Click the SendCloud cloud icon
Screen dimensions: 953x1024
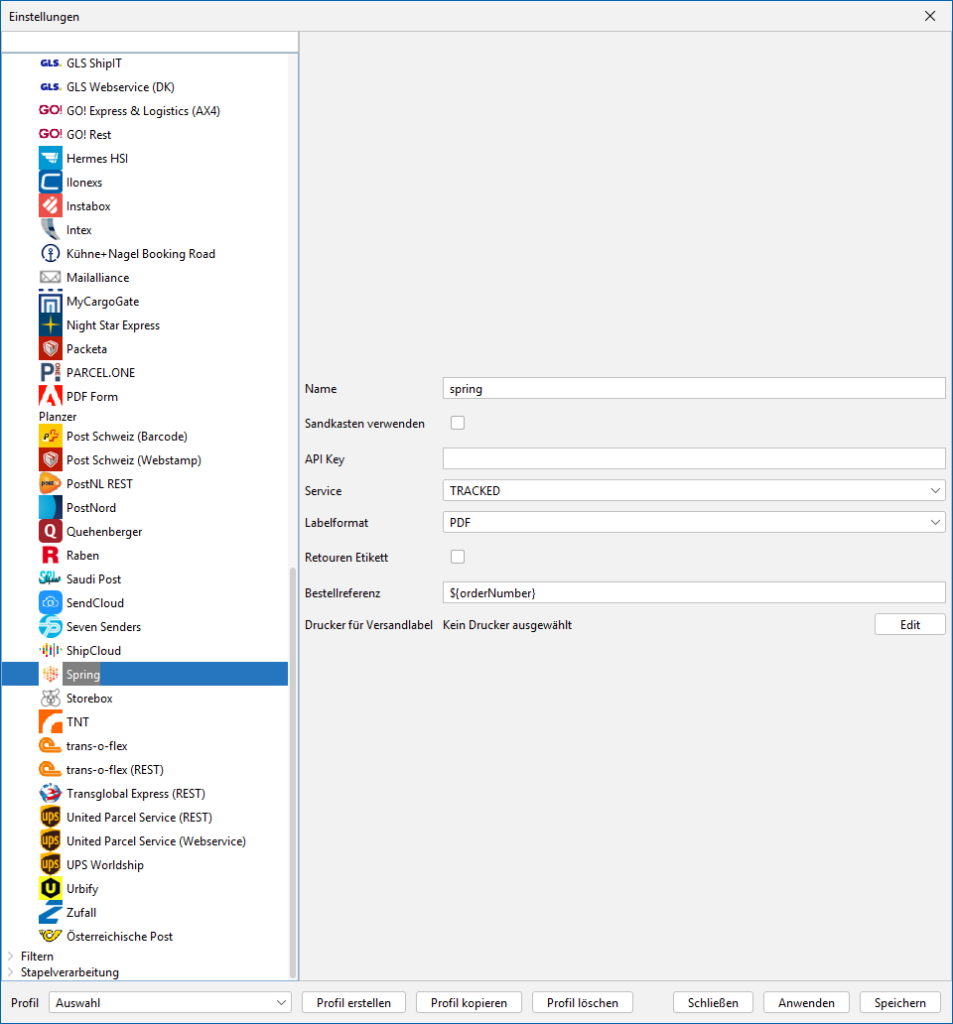pos(50,603)
